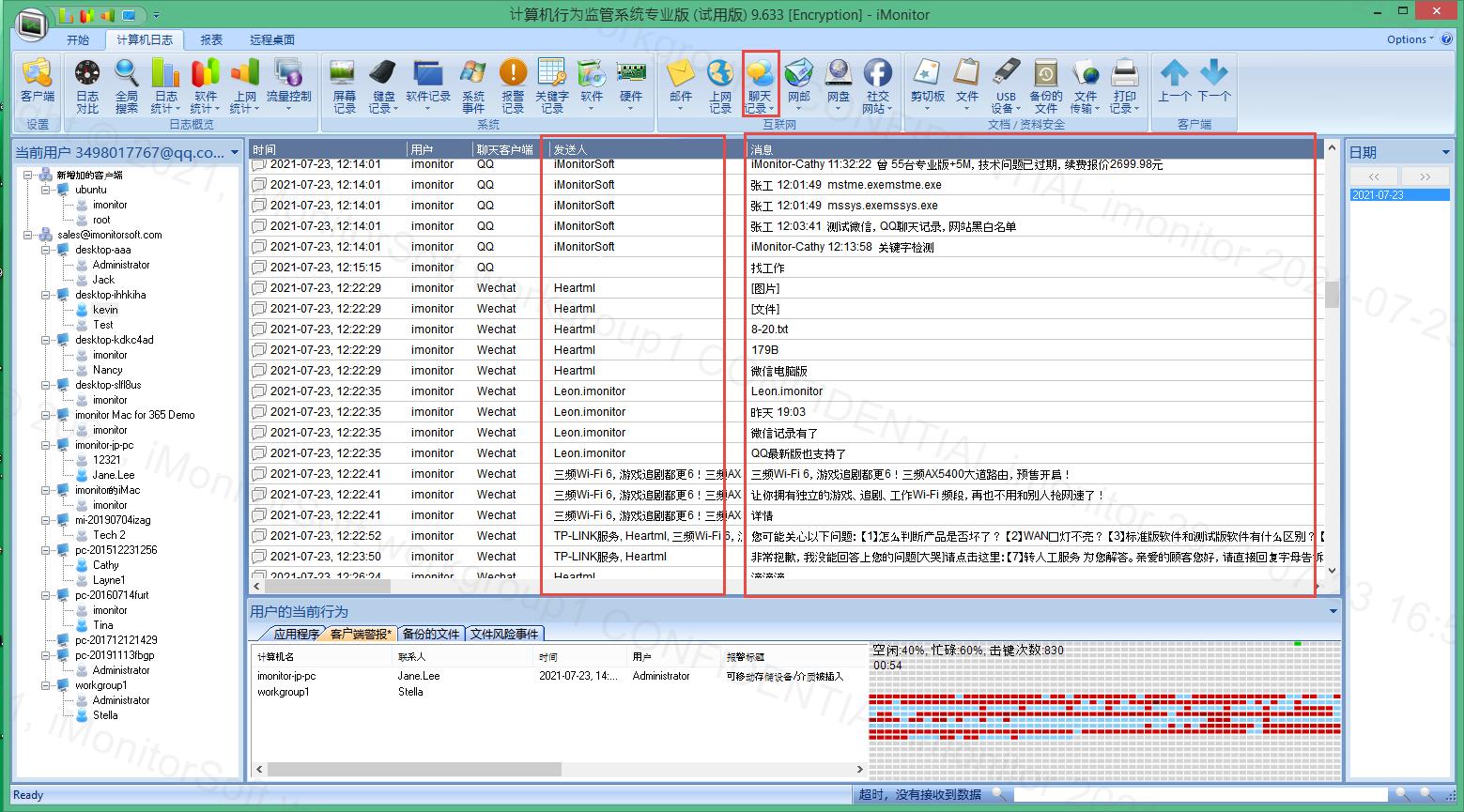Sort by the 时间 column header
Screen dimensions: 1464x812
pos(328,149)
